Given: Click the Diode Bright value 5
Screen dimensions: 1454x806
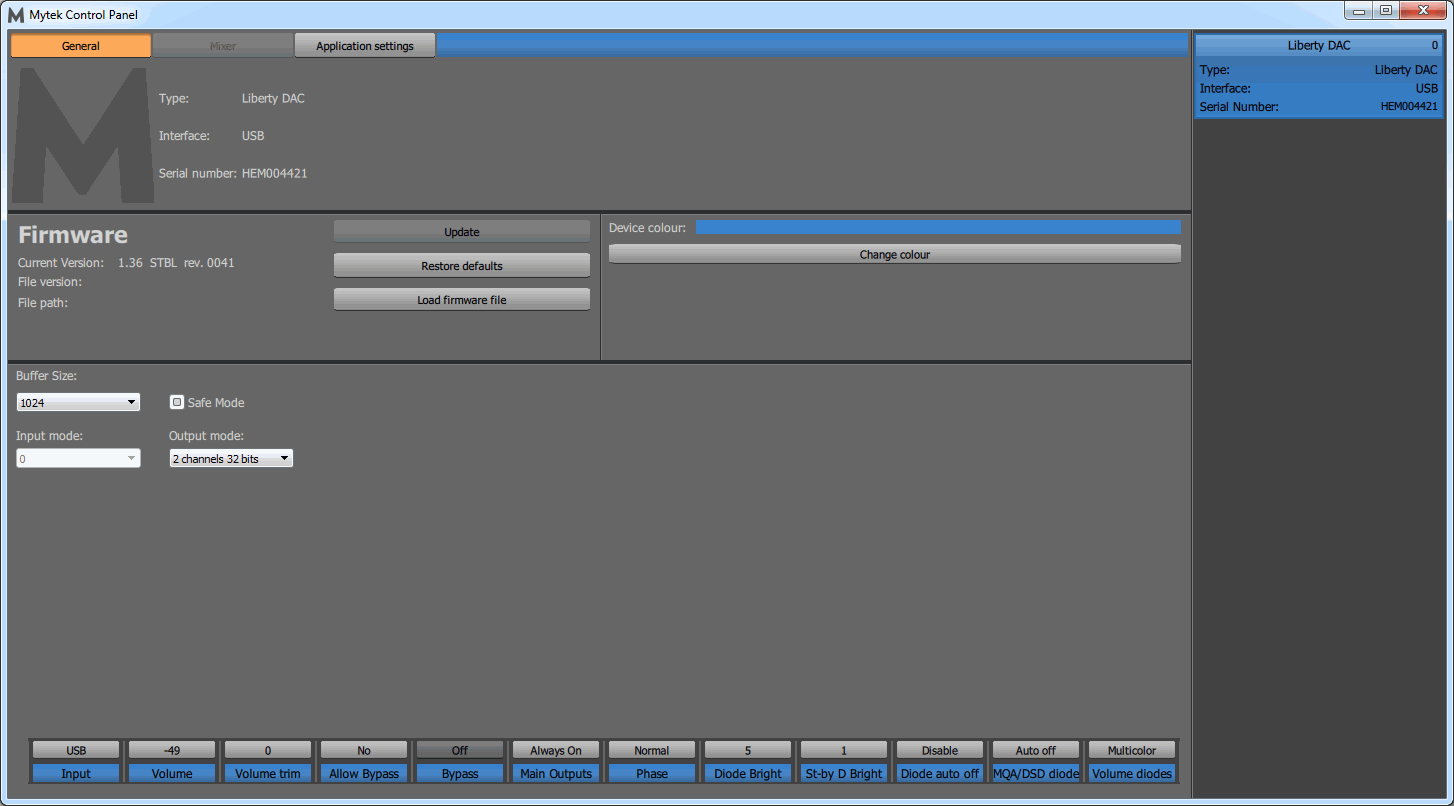Looking at the screenshot, I should click(x=748, y=750).
